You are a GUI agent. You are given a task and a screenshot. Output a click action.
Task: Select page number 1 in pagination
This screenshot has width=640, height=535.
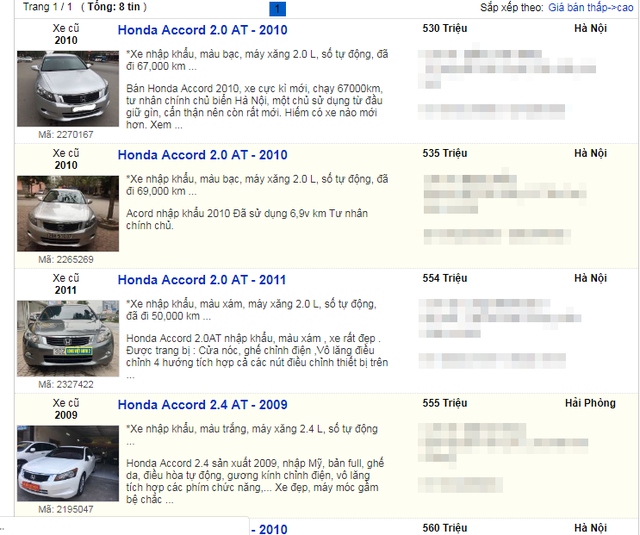[x=278, y=9]
